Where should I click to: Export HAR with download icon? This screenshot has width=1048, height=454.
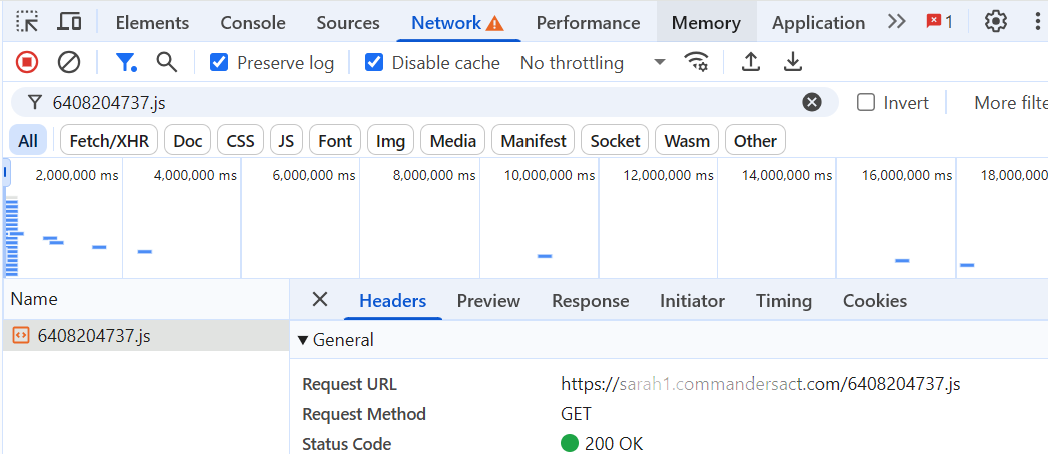click(x=793, y=62)
